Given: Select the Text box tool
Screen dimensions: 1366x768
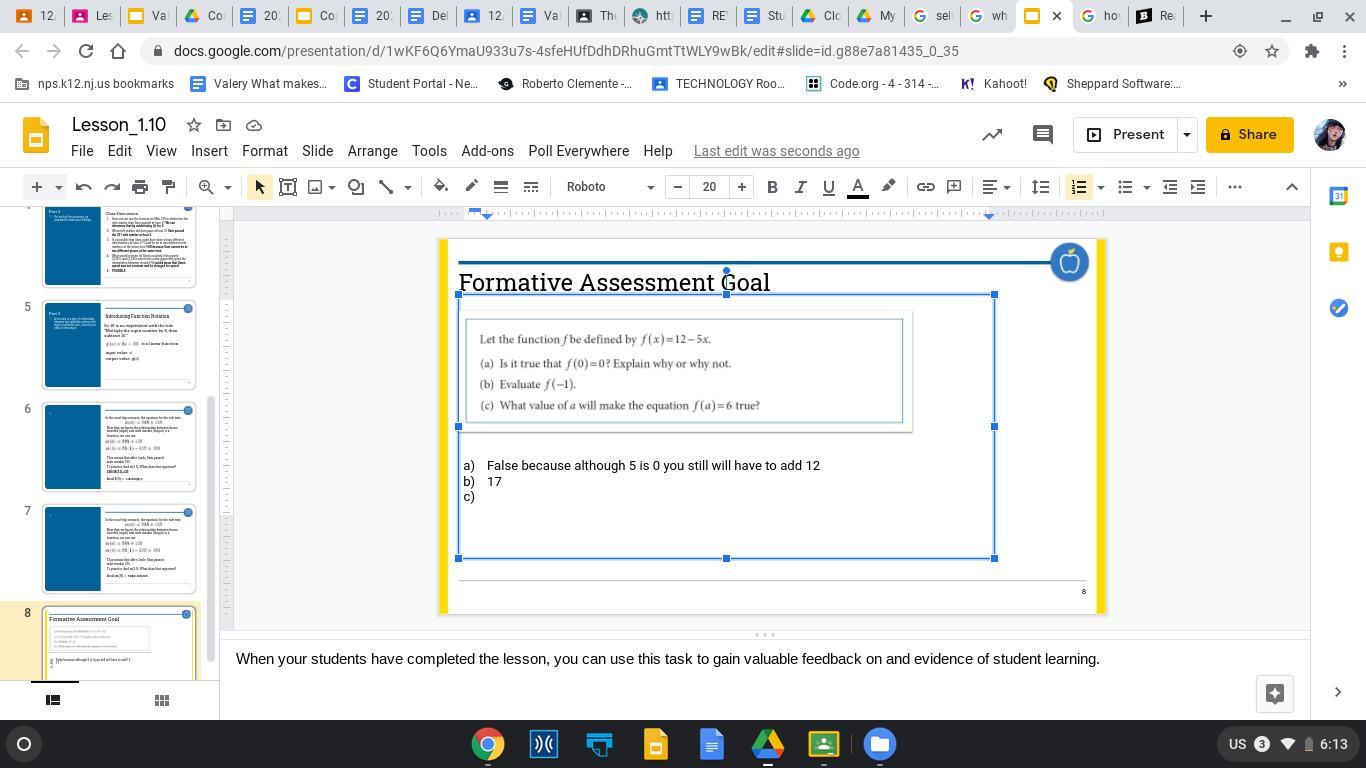Looking at the screenshot, I should coord(288,187).
